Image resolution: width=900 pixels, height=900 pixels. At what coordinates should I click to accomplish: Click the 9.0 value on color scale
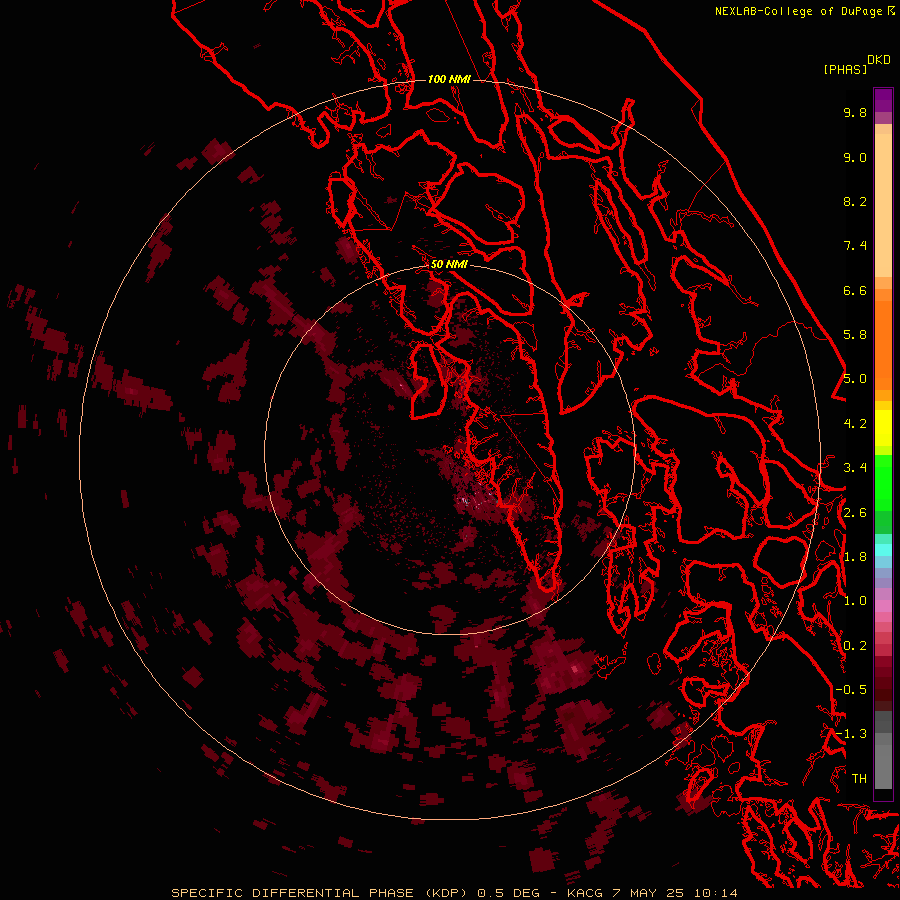pos(855,157)
